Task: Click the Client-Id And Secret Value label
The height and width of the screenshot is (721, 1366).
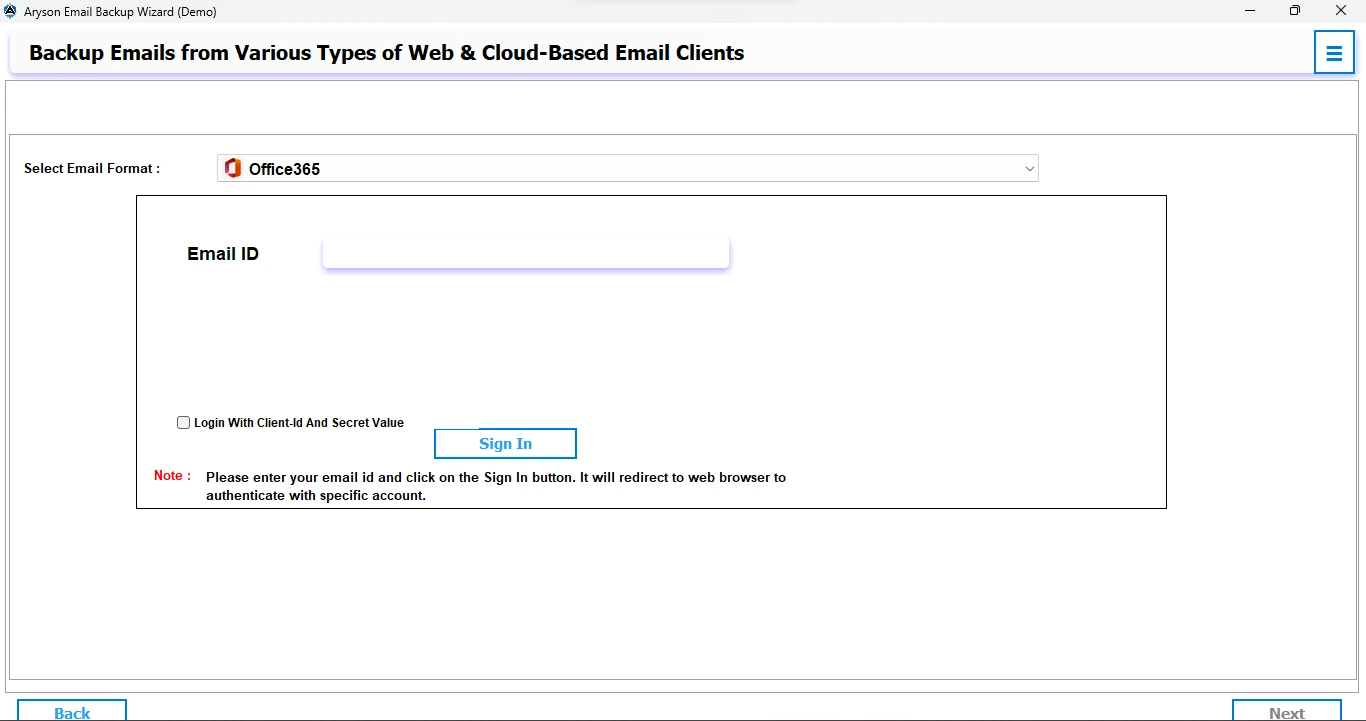Action: tap(297, 422)
